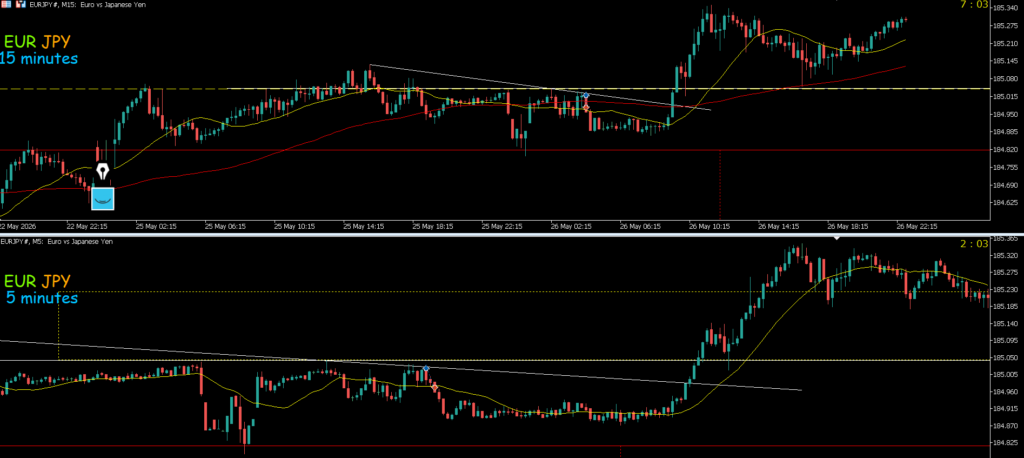Click the blue entry marker on M5 chart
1024x458 pixels.
point(426,369)
